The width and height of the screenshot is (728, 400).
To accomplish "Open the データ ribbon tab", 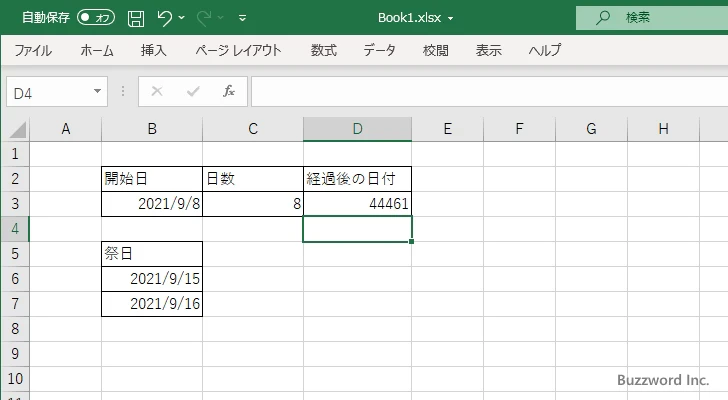I will [379, 50].
